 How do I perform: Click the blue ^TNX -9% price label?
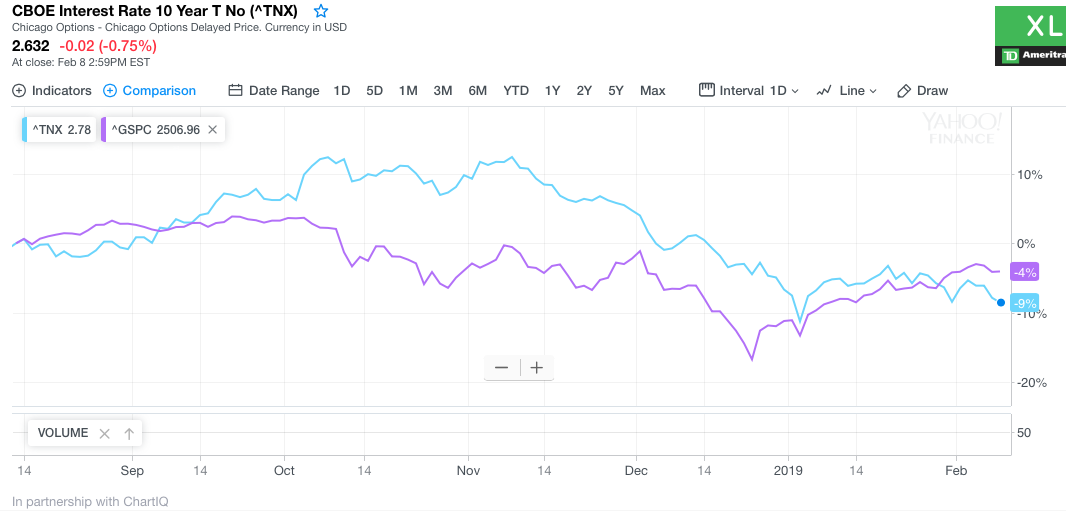[x=1025, y=303]
